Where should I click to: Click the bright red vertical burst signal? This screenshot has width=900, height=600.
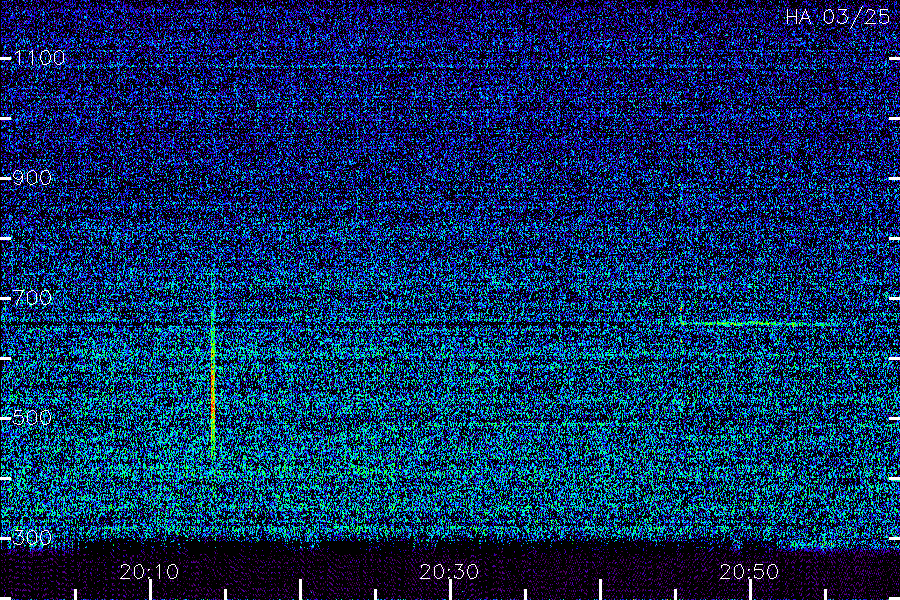(x=213, y=382)
